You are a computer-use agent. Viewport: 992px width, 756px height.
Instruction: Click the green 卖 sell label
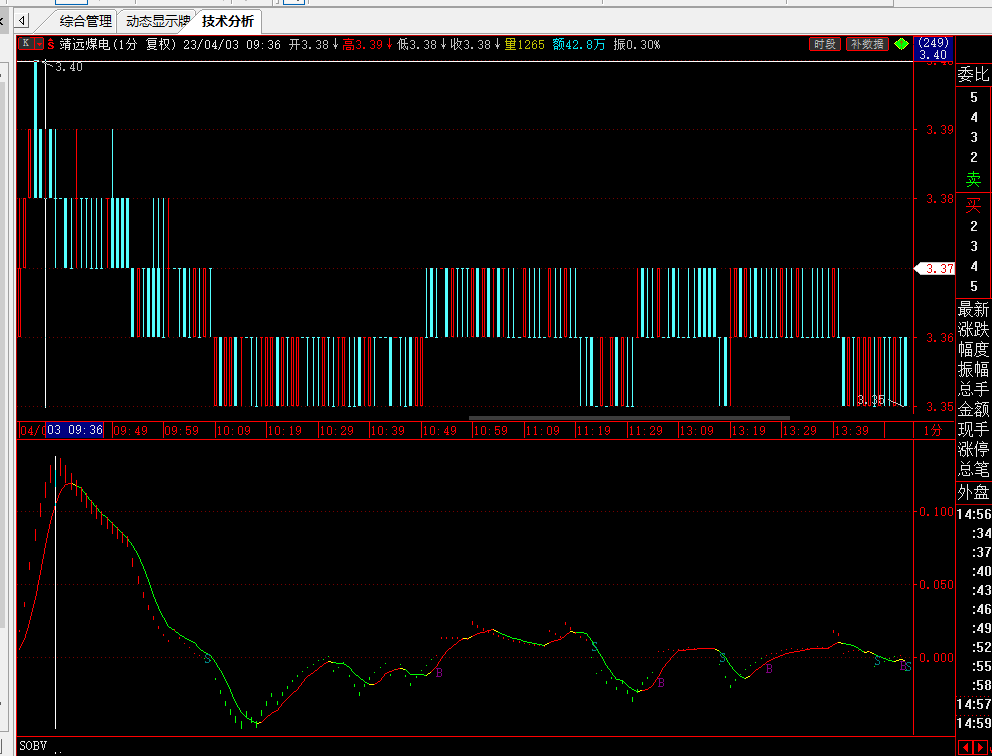pos(973,180)
